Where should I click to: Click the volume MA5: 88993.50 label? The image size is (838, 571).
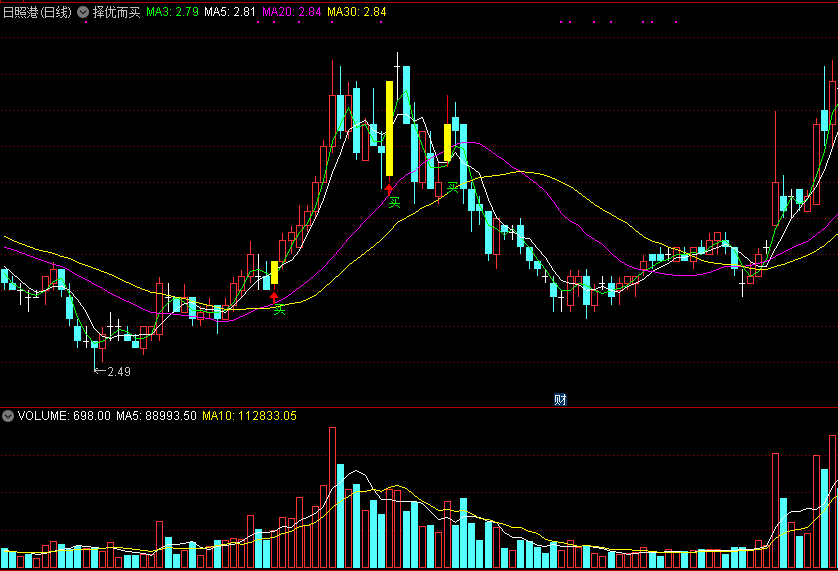point(157,416)
